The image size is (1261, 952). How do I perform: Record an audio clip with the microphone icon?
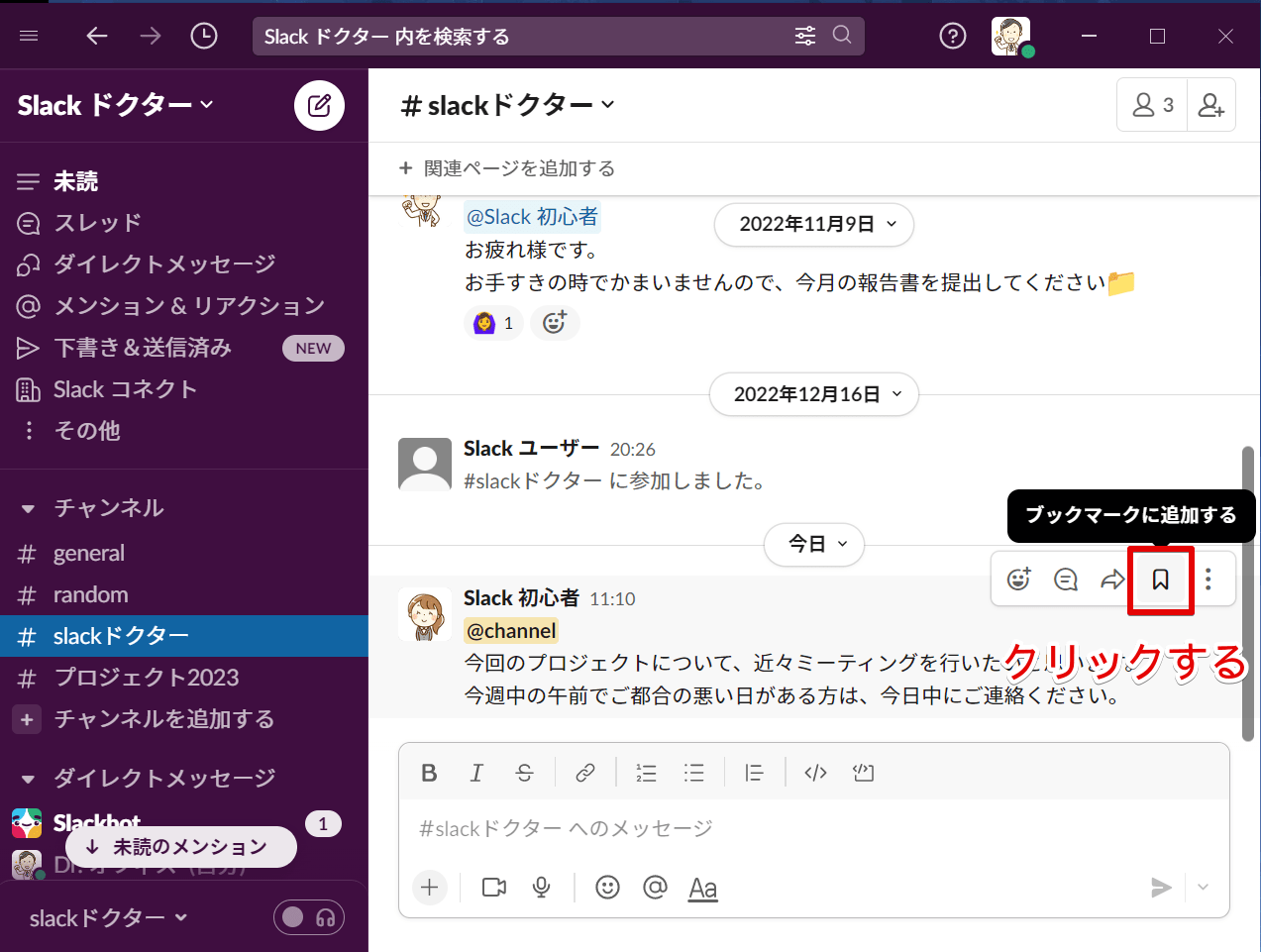tap(541, 887)
